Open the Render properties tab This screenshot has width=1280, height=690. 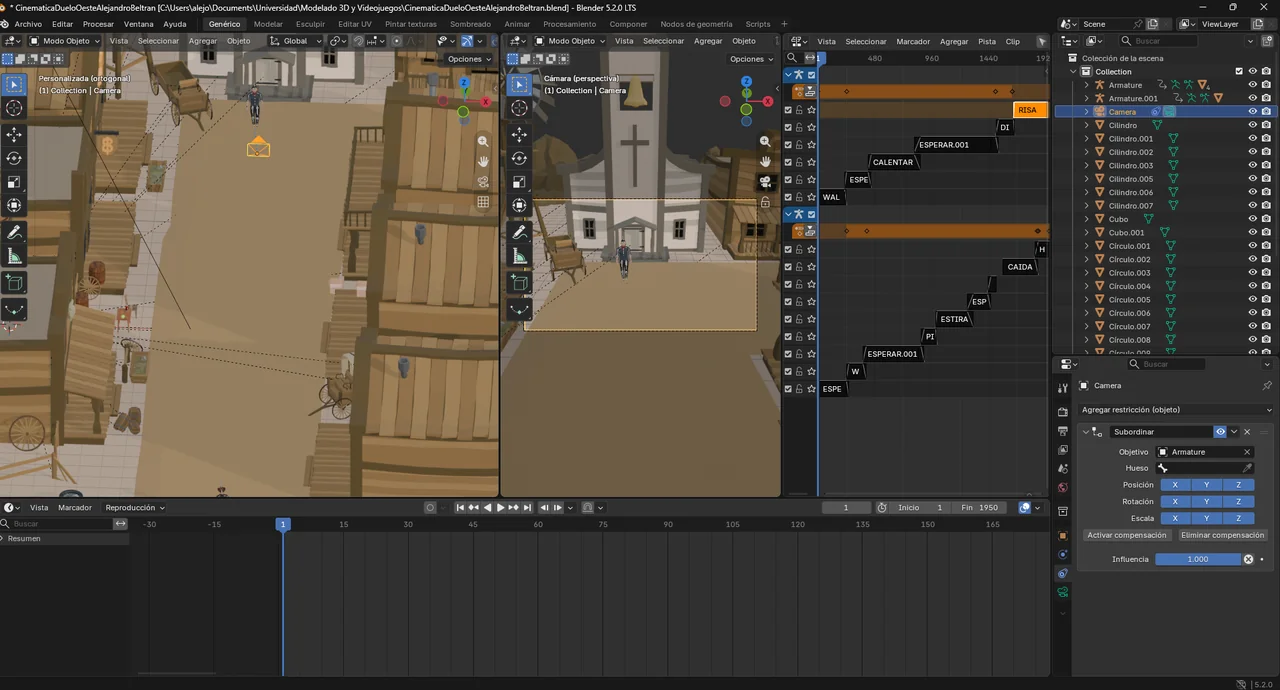point(1063,412)
